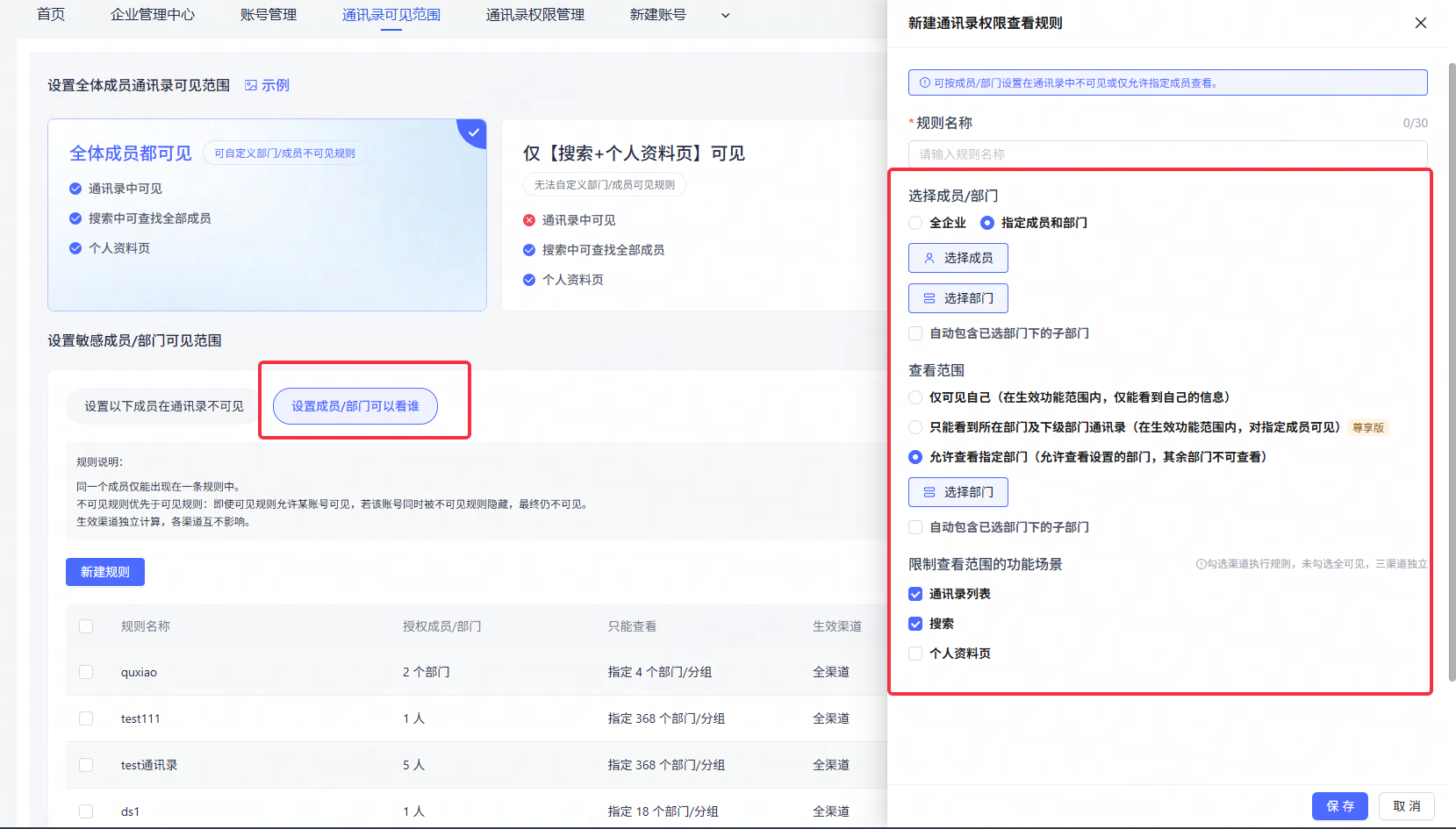Uncheck the 搜索 checkbox
Viewport: 1456px width, 829px height.
[x=915, y=624]
